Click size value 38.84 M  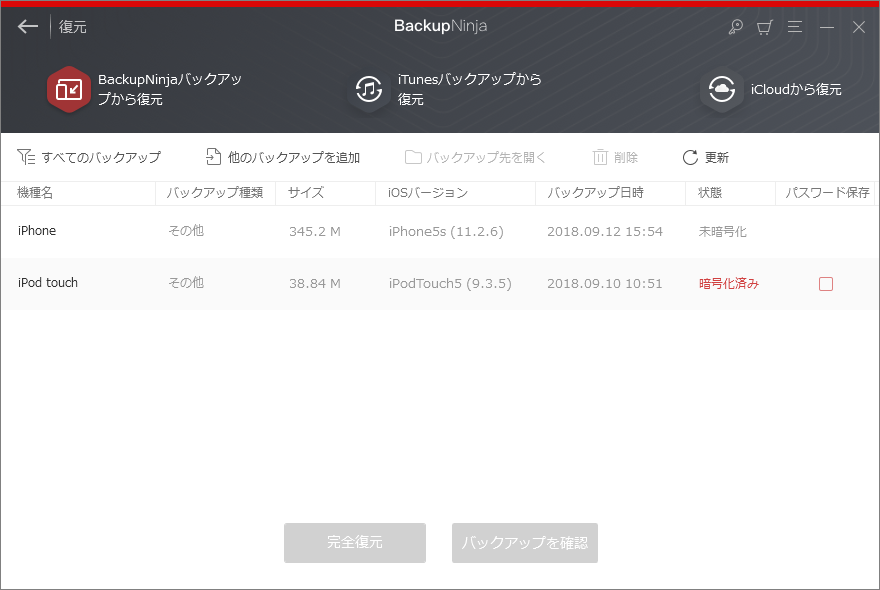point(315,283)
